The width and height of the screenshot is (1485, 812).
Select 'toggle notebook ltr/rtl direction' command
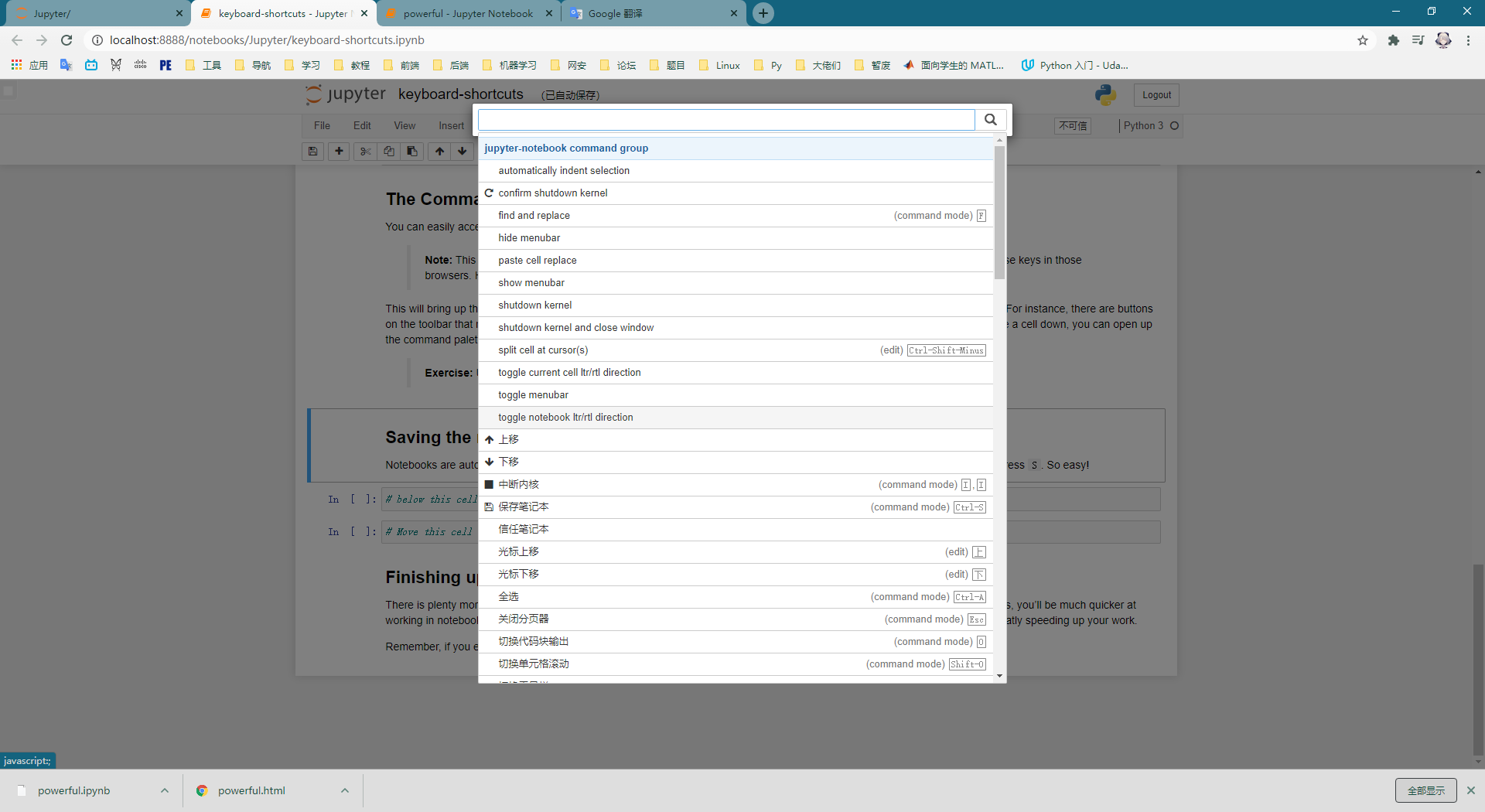(x=736, y=418)
